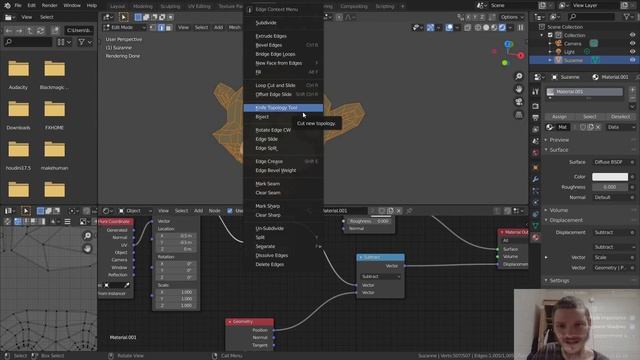640x360 pixels.
Task: Toggle X-ray in the viewport header
Action: tap(467, 27)
